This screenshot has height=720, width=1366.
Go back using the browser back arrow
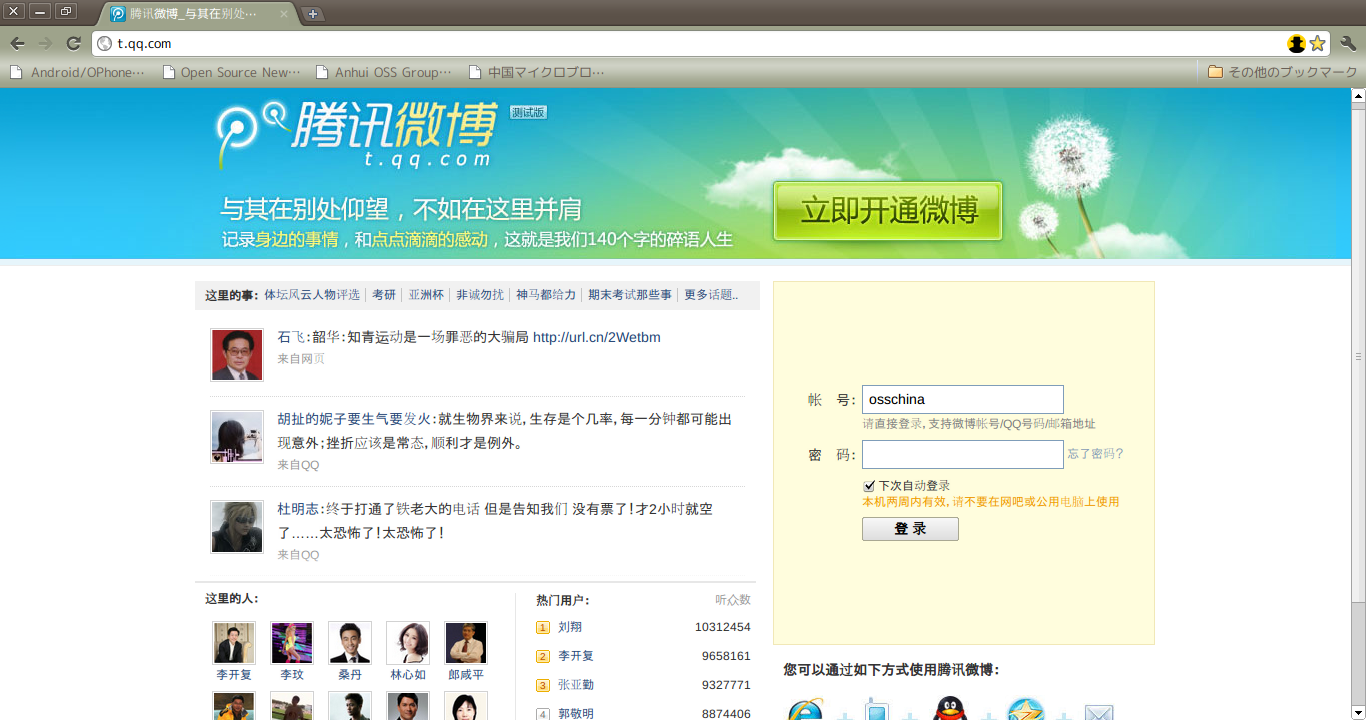pos(17,43)
